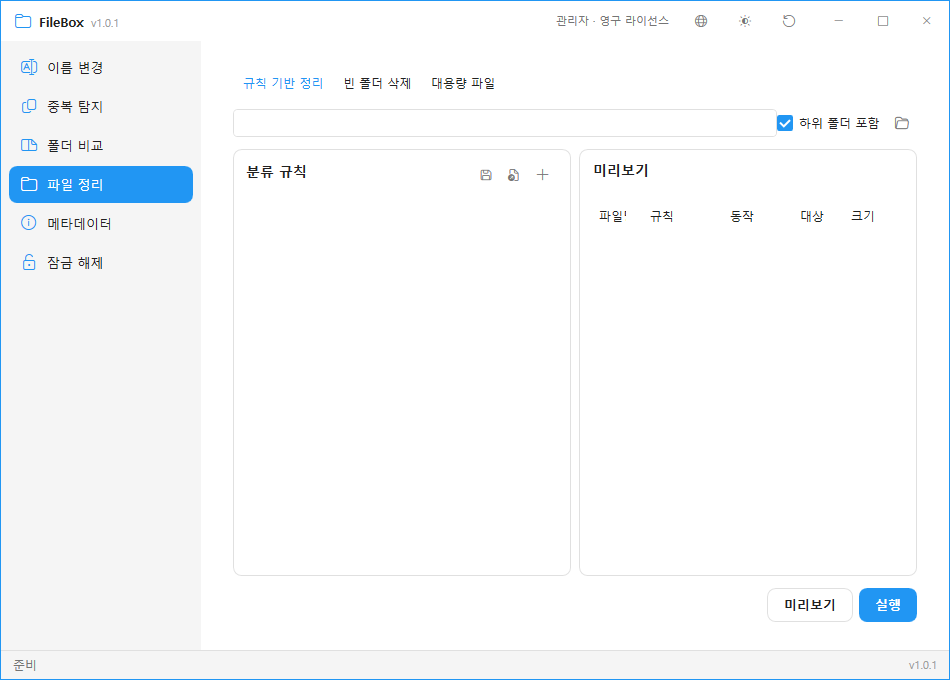
Task: Load saved rules file icon
Action: tap(514, 175)
